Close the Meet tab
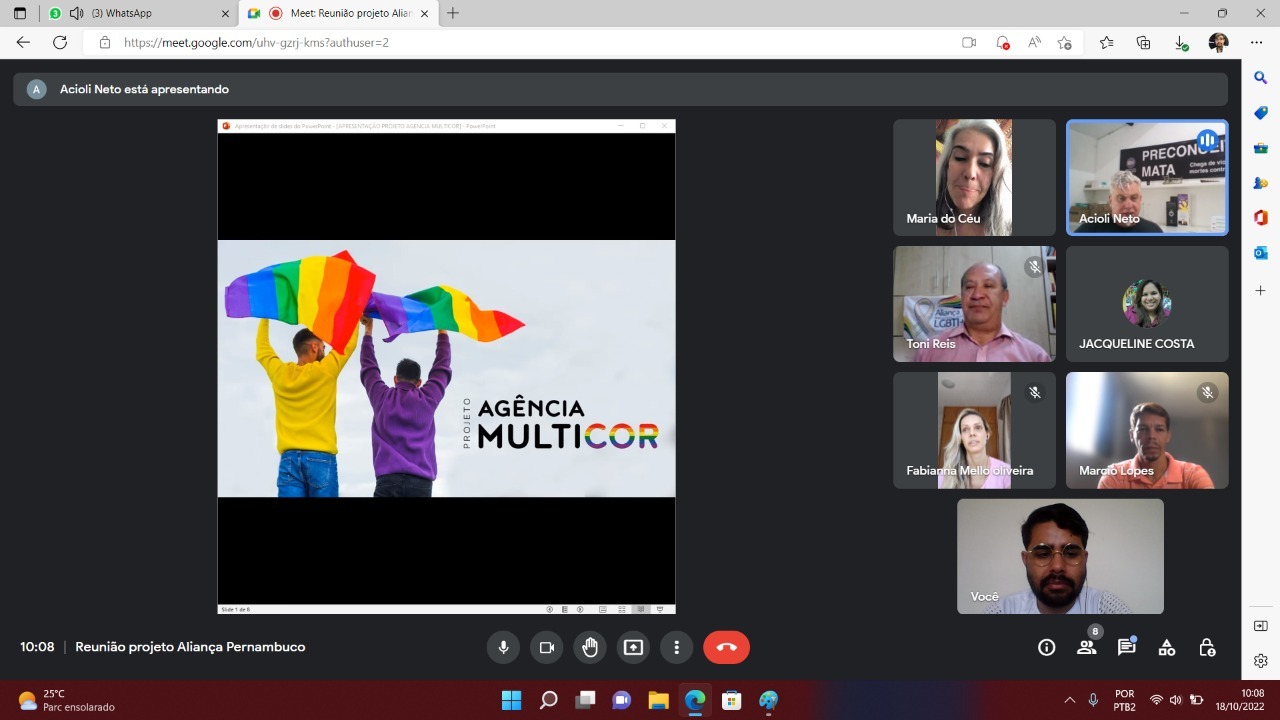The image size is (1280, 720). point(425,13)
